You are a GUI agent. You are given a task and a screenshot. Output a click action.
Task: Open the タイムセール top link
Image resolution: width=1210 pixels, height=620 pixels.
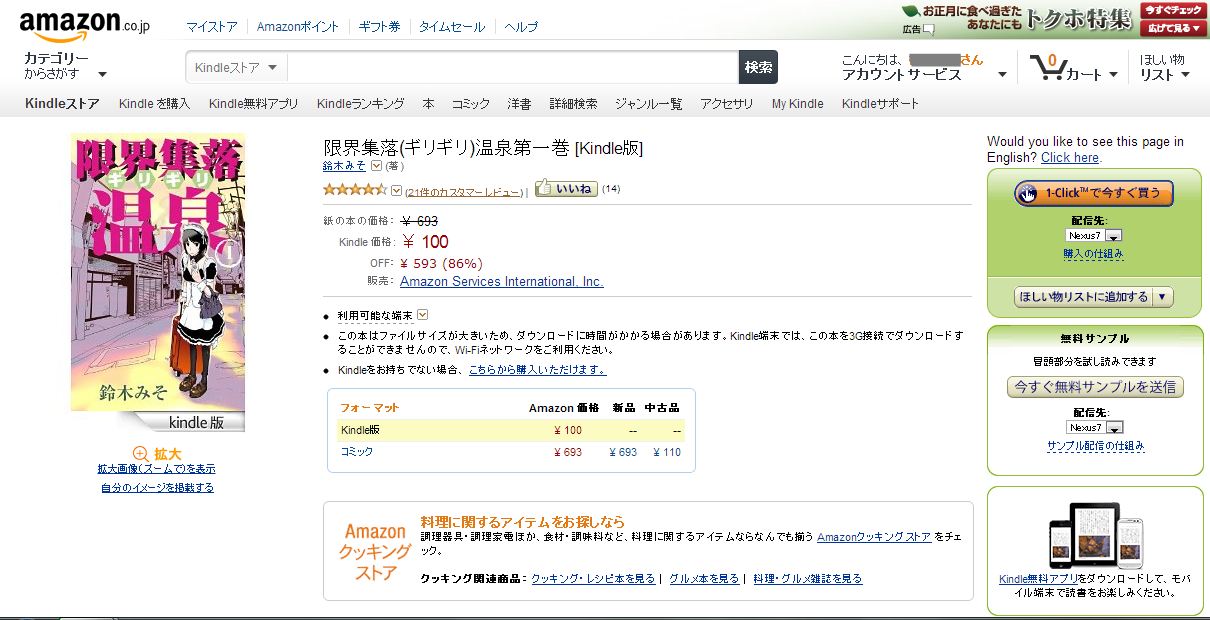point(452,27)
